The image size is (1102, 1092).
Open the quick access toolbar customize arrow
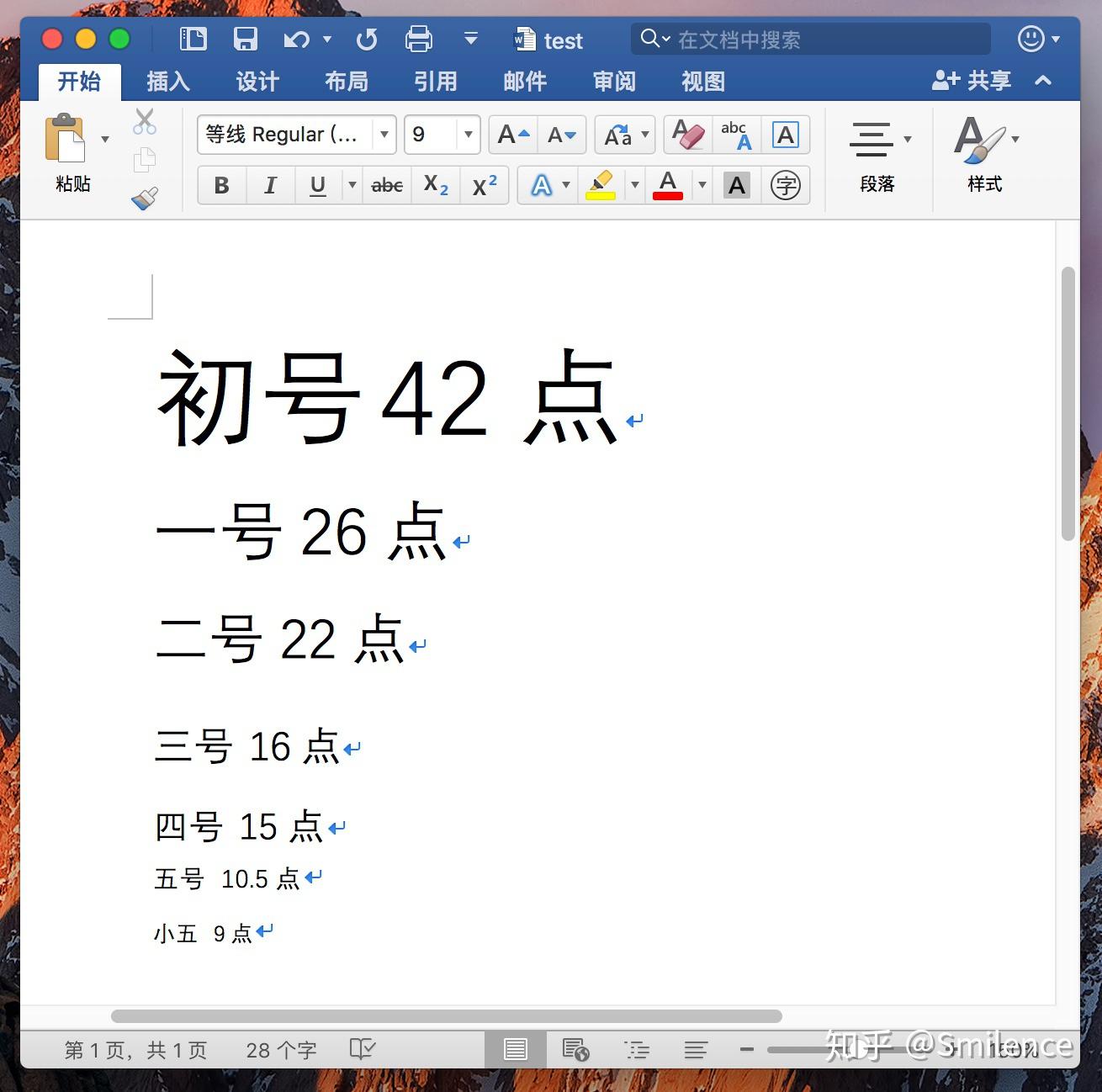tap(471, 39)
